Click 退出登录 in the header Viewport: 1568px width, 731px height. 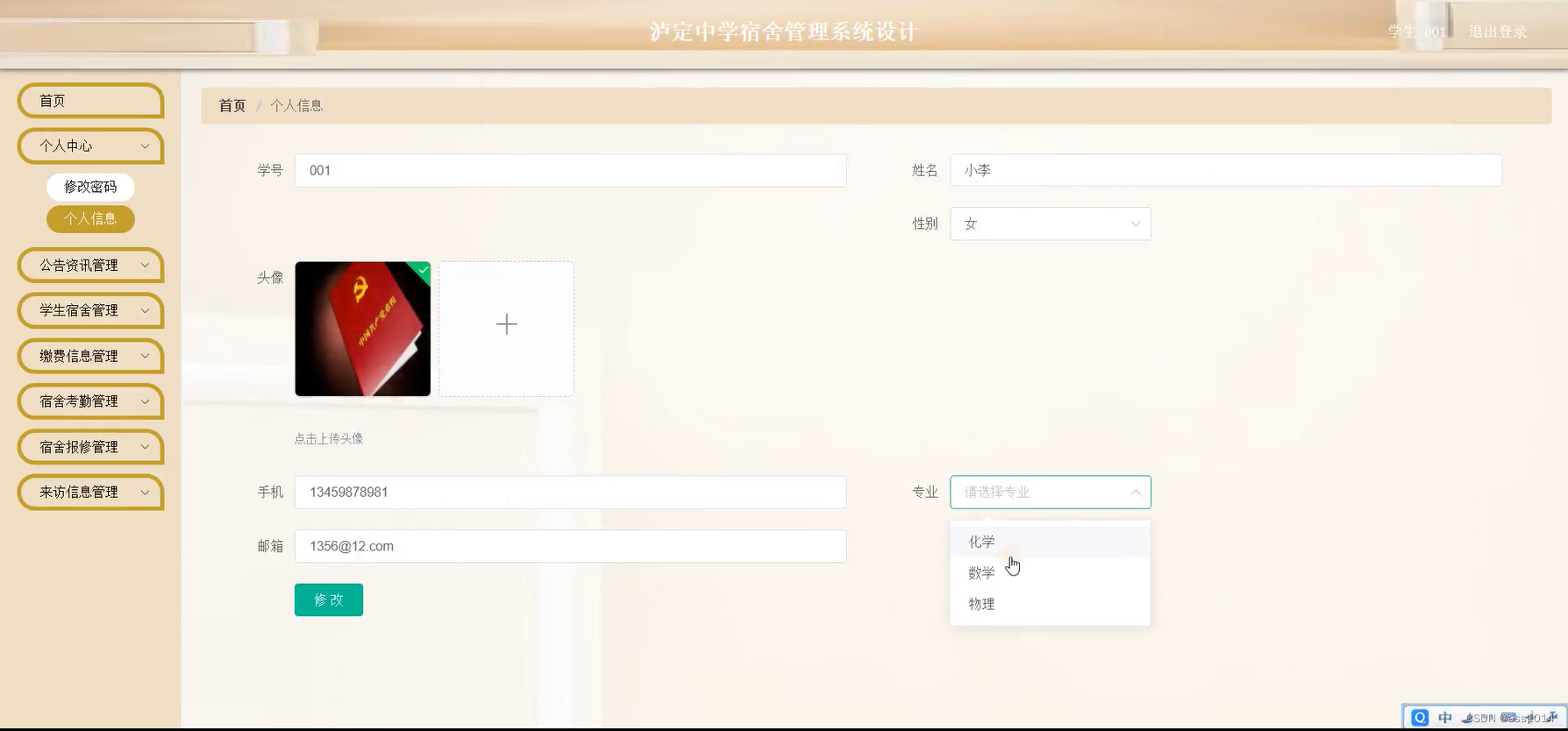[x=1498, y=32]
